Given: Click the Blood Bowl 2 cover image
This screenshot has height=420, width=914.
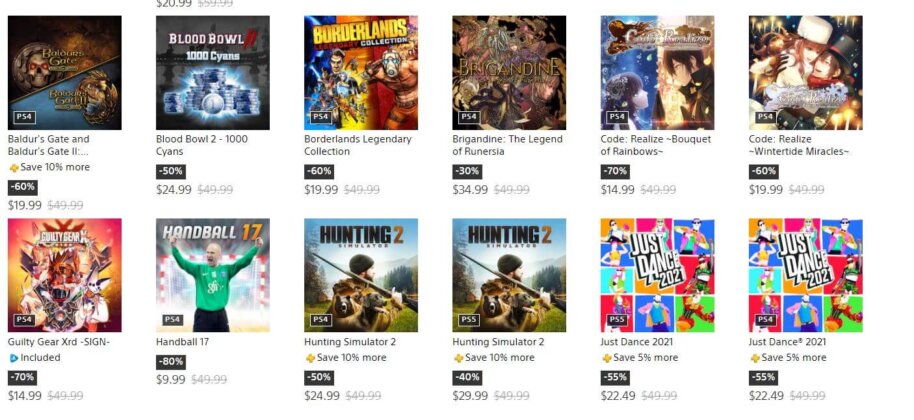Looking at the screenshot, I should [212, 73].
